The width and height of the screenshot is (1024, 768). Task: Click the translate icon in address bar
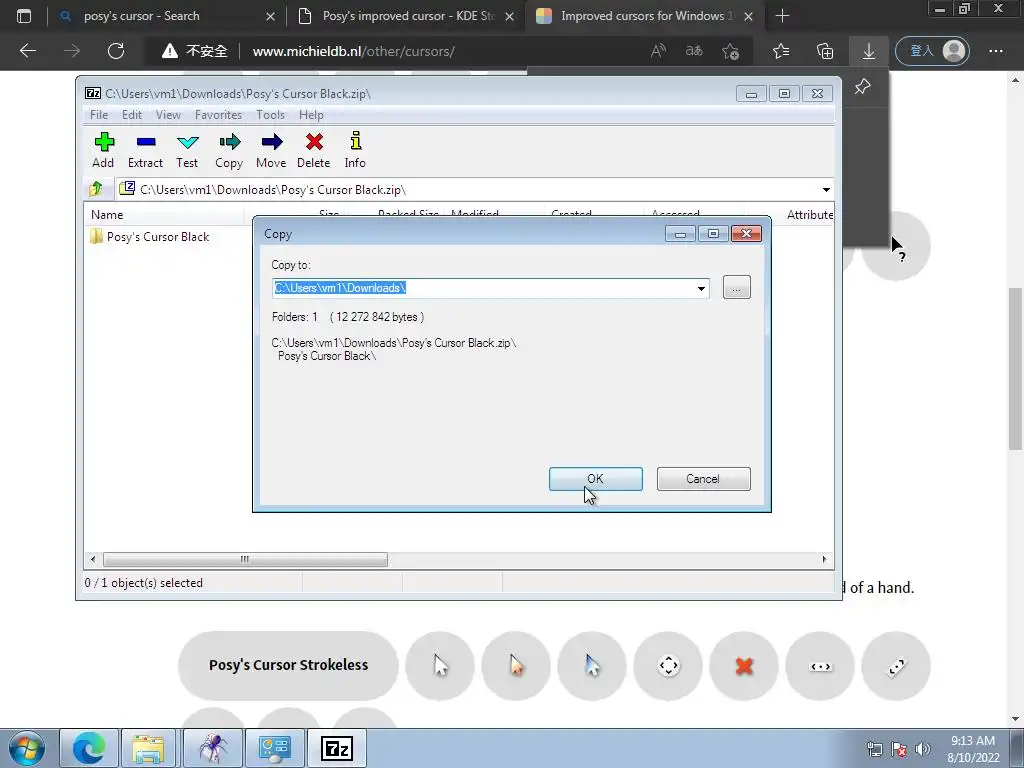[694, 51]
